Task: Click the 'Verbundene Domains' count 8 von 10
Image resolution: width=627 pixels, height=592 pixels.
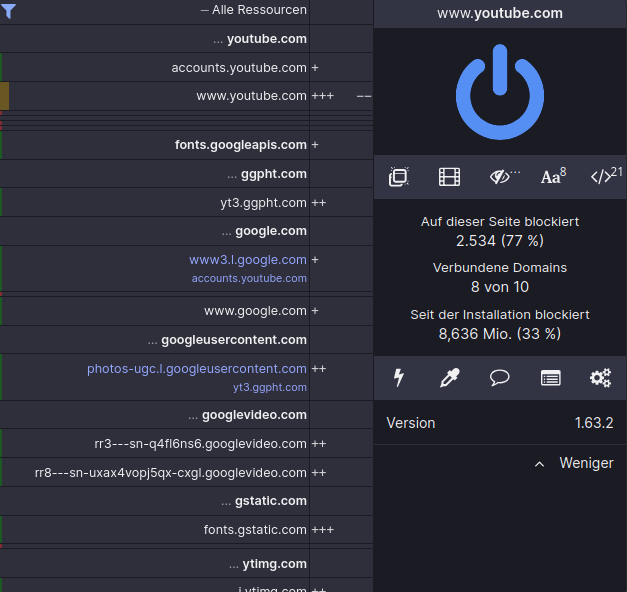Action: pos(500,287)
